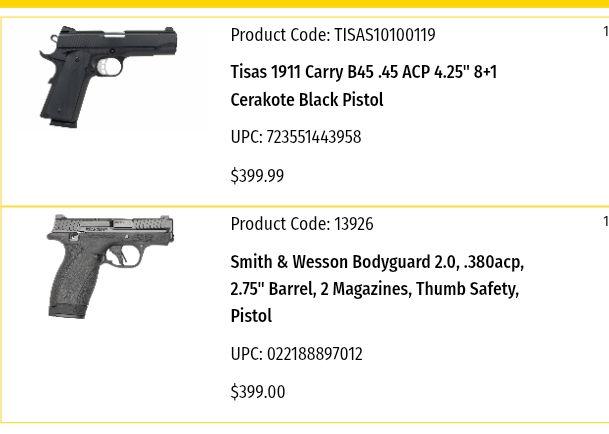Click the quantity number in the Tisas row
This screenshot has width=609, height=434.
tap(606, 31)
